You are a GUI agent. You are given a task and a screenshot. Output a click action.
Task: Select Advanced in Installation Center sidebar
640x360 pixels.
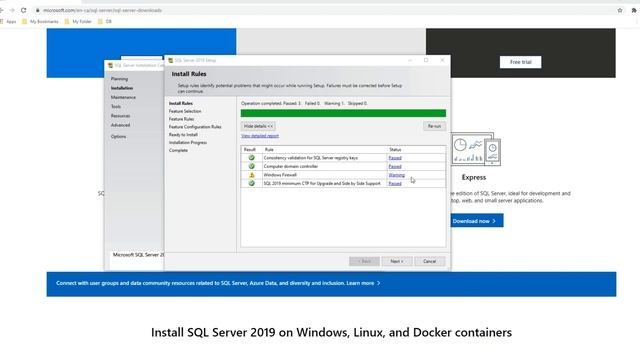click(x=120, y=125)
